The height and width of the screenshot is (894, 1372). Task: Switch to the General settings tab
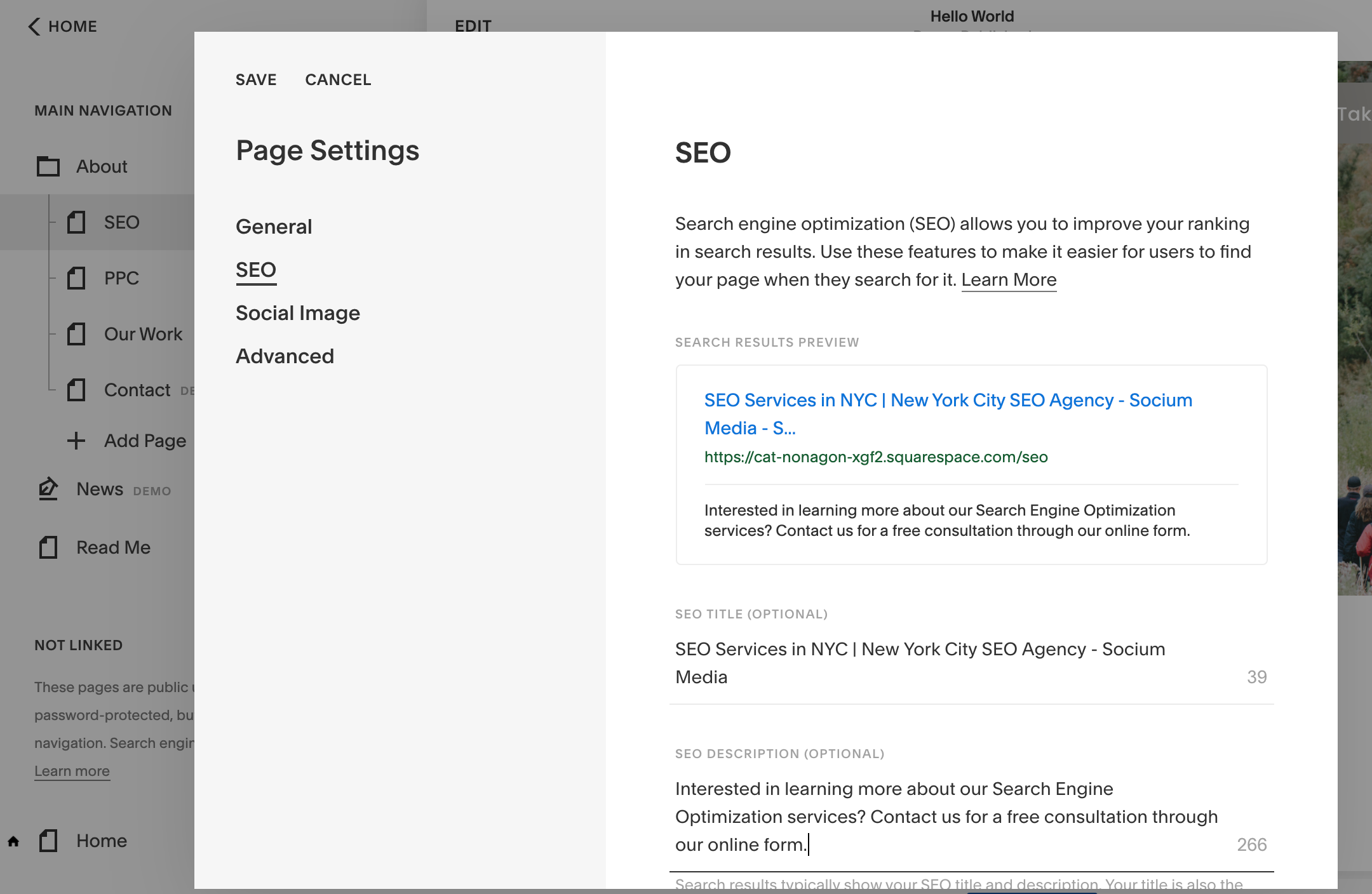click(x=274, y=227)
